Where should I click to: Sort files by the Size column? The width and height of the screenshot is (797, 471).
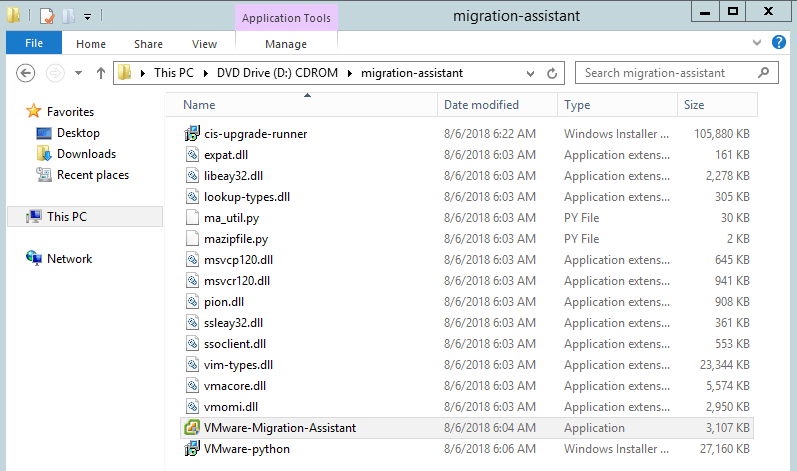pyautogui.click(x=693, y=105)
